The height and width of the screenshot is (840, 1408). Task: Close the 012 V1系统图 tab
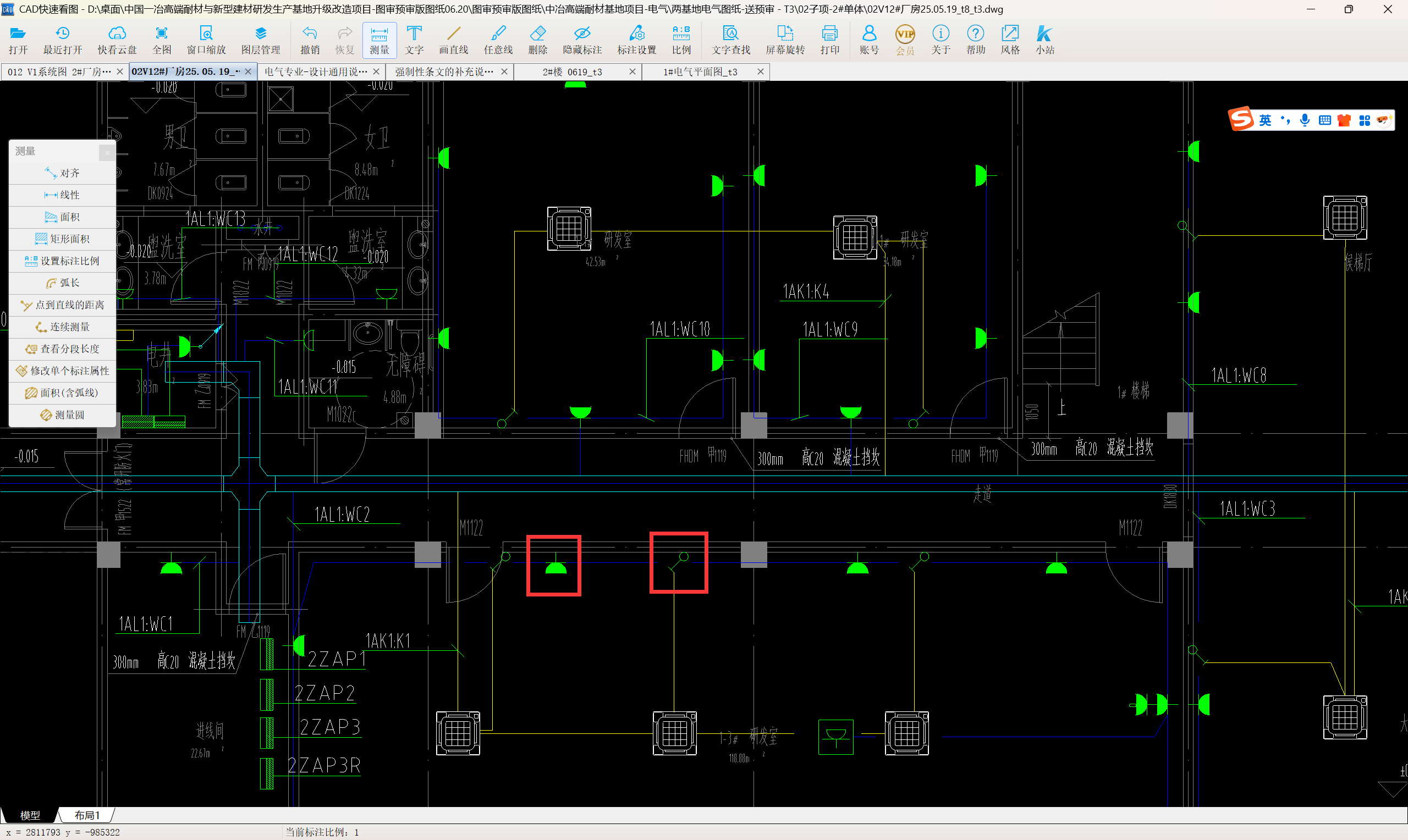click(x=119, y=72)
